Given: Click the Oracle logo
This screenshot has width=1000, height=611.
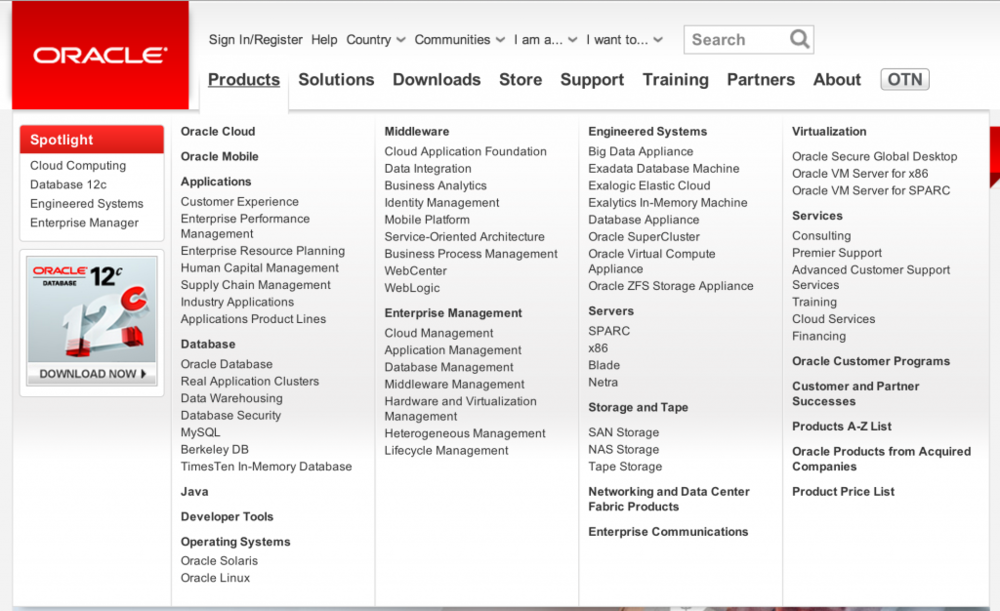Looking at the screenshot, I should click(x=100, y=55).
